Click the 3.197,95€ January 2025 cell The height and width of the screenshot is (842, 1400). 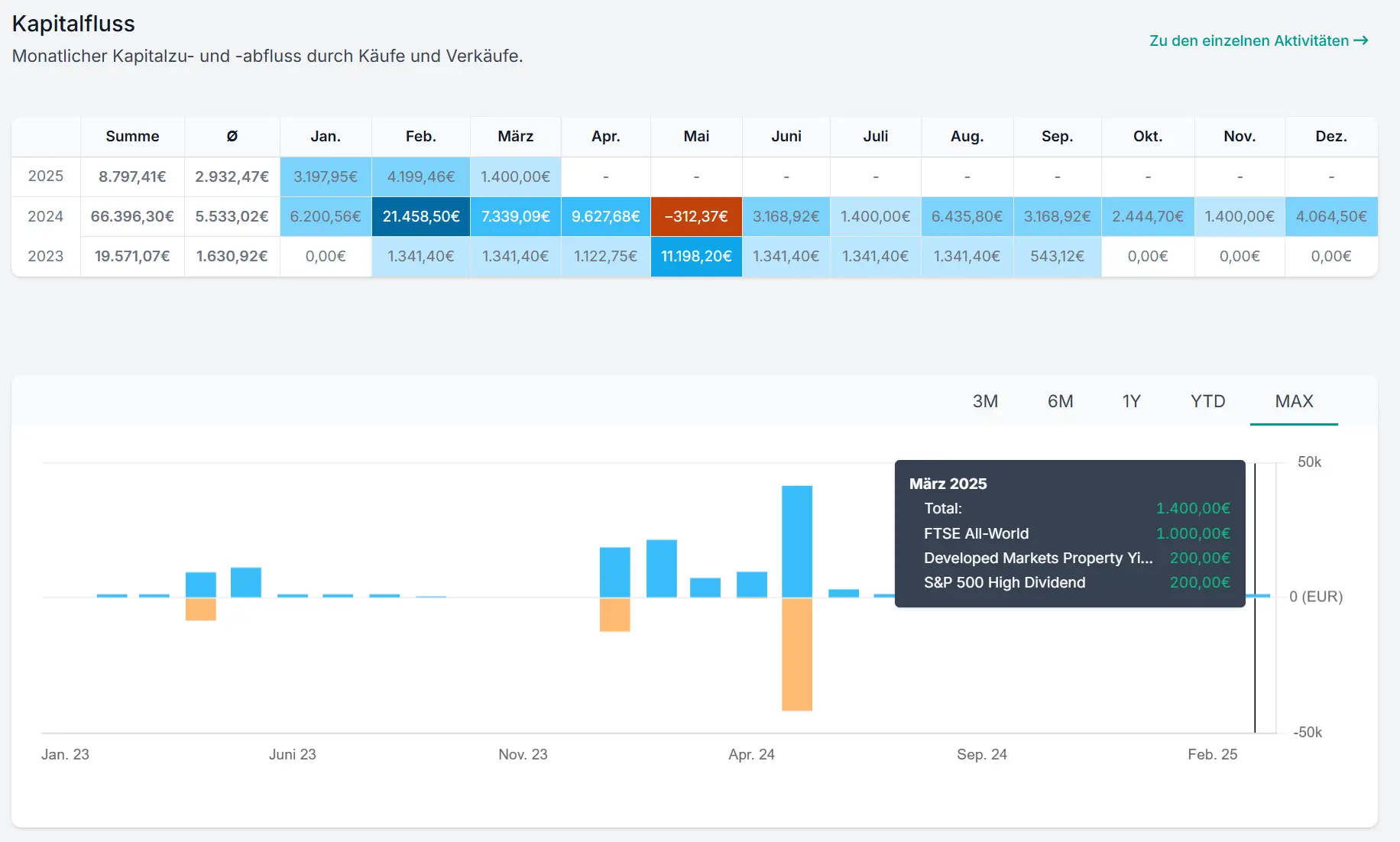pos(326,176)
